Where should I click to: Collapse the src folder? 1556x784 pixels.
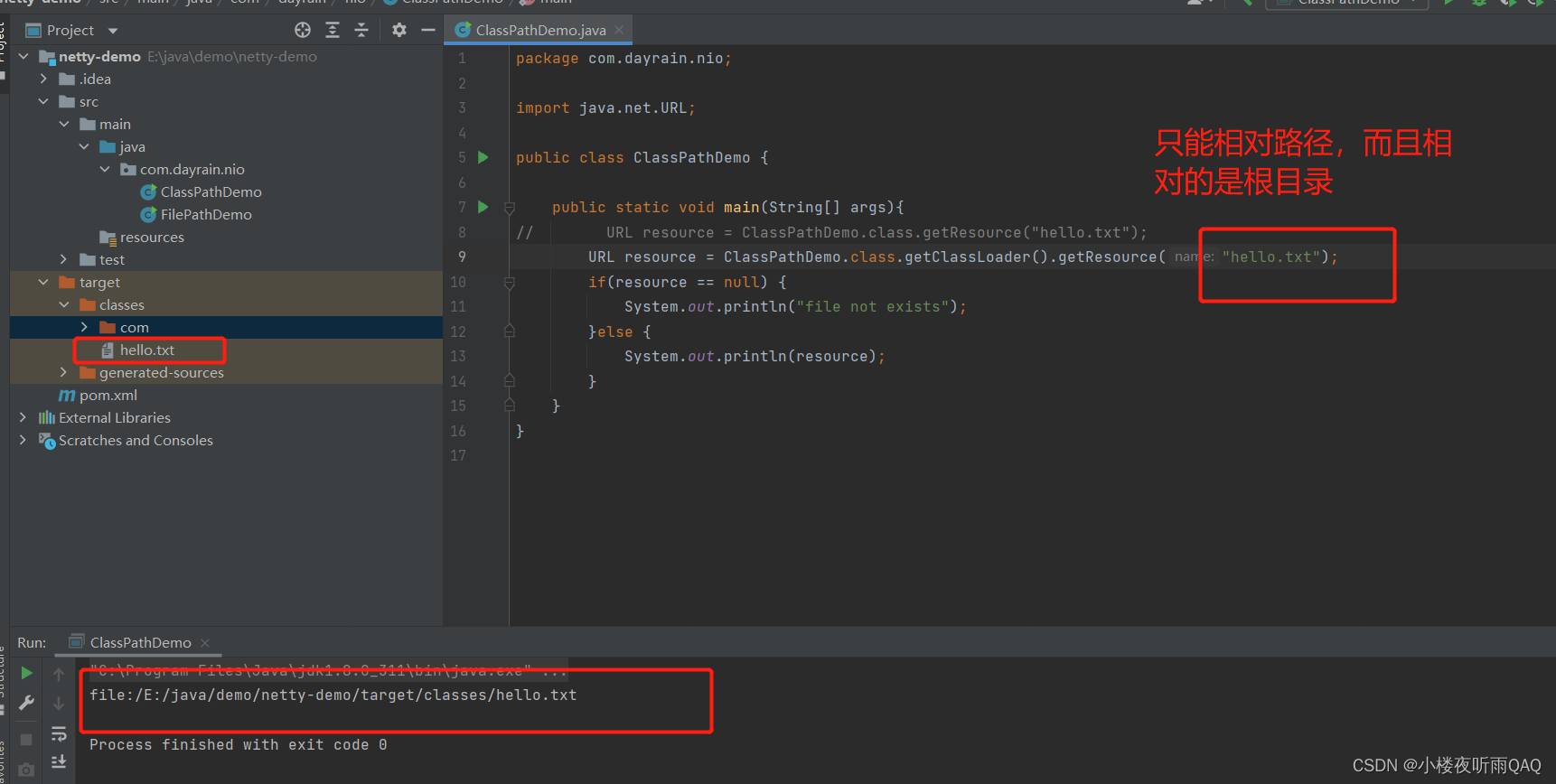click(x=43, y=101)
